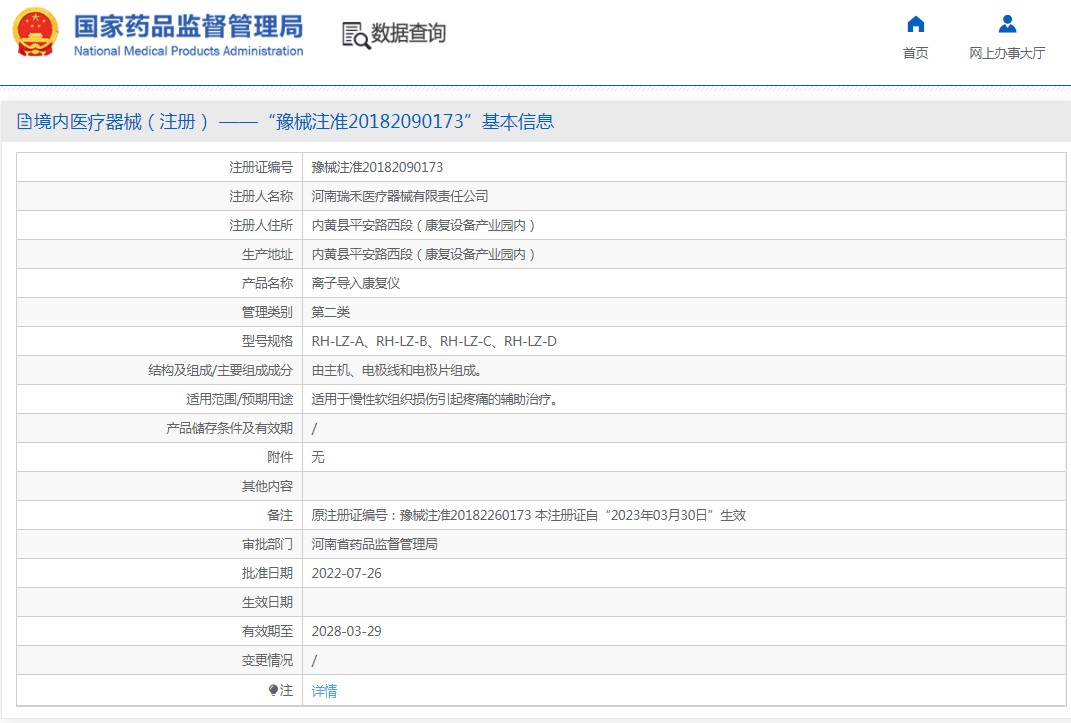Click the 生产地址 address value
Screen dimensions: 1071x723
tap(423, 255)
